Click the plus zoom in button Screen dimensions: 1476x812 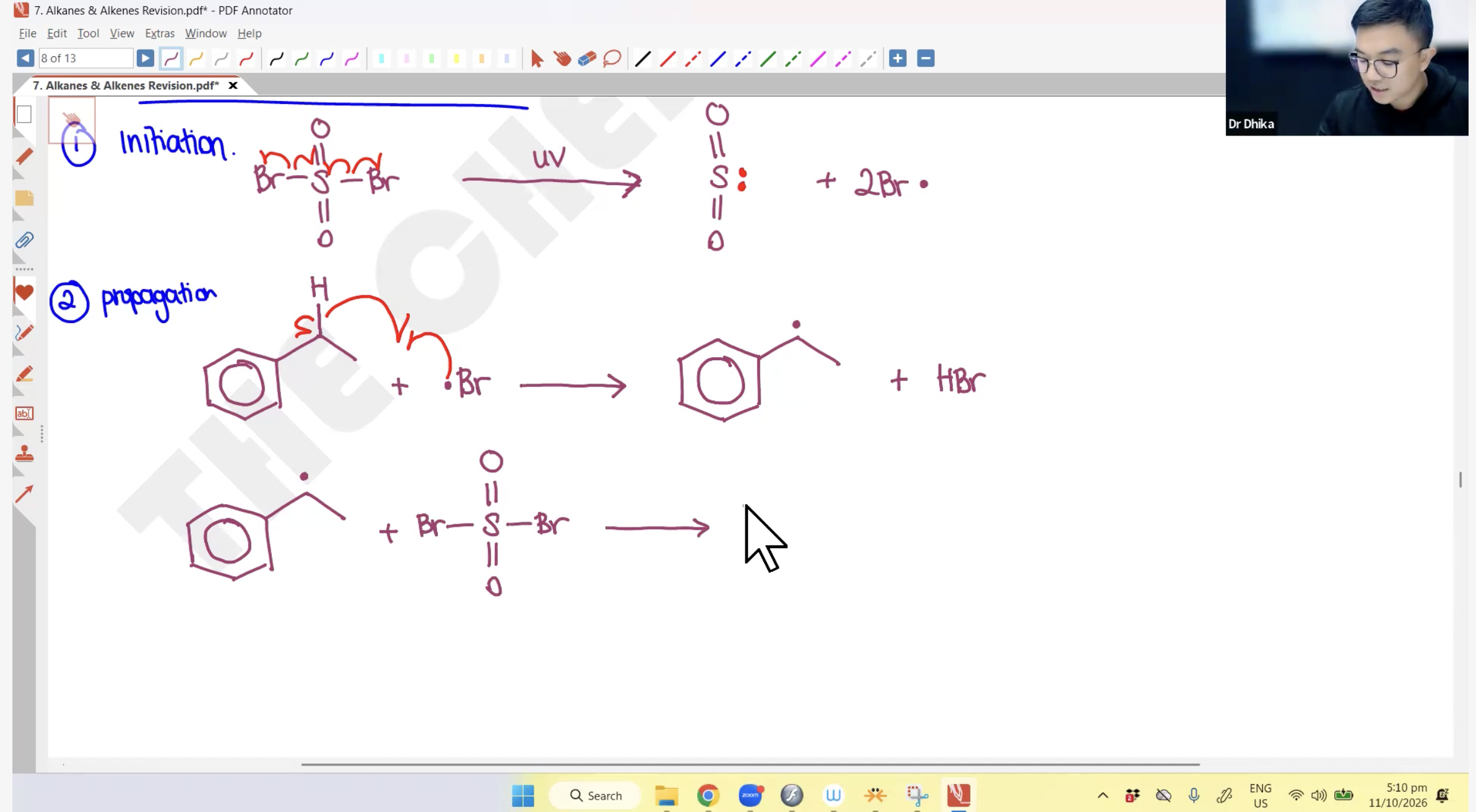898,58
